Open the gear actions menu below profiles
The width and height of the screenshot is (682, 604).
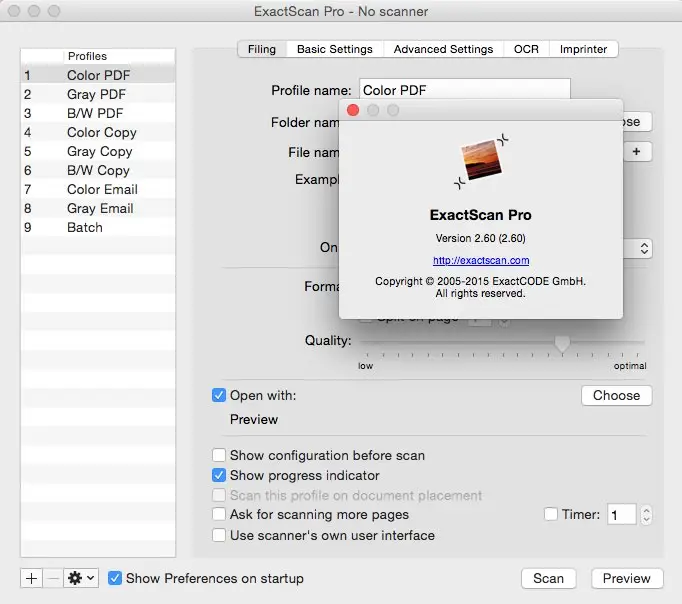[x=81, y=578]
